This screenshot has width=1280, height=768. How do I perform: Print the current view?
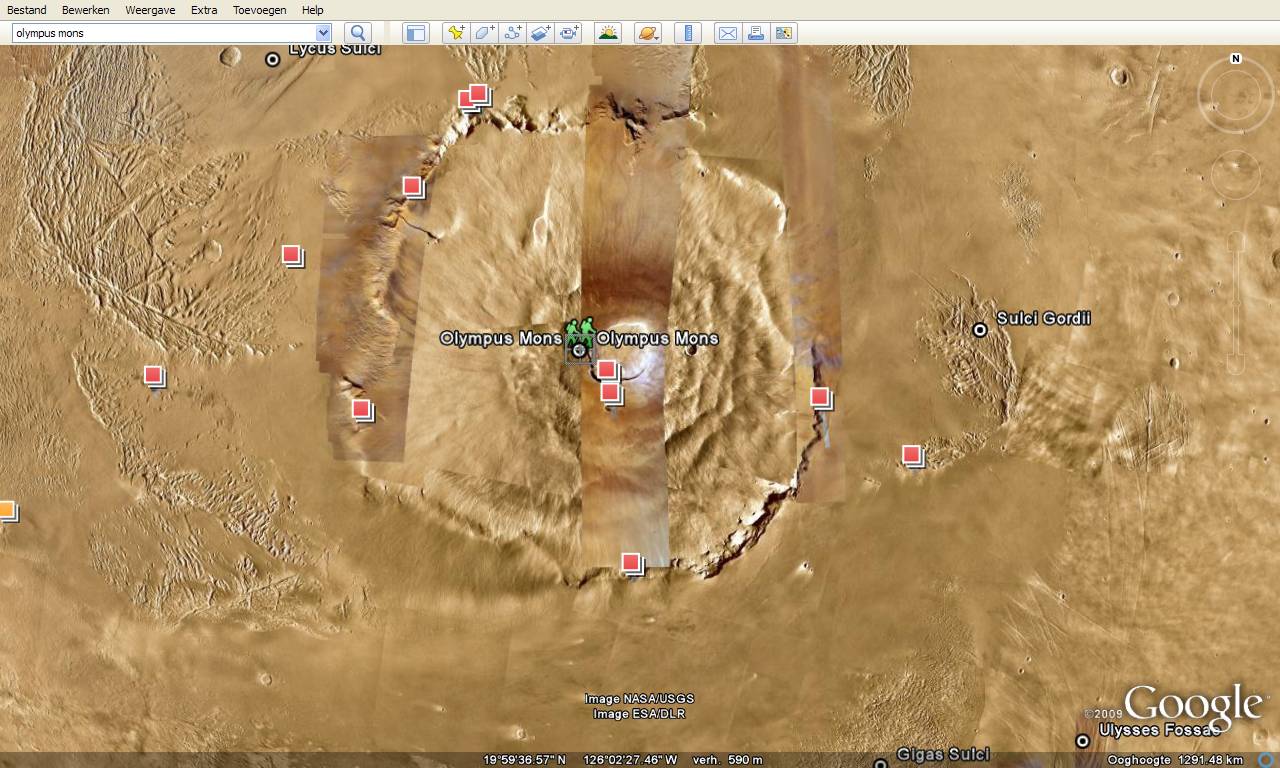[756, 33]
